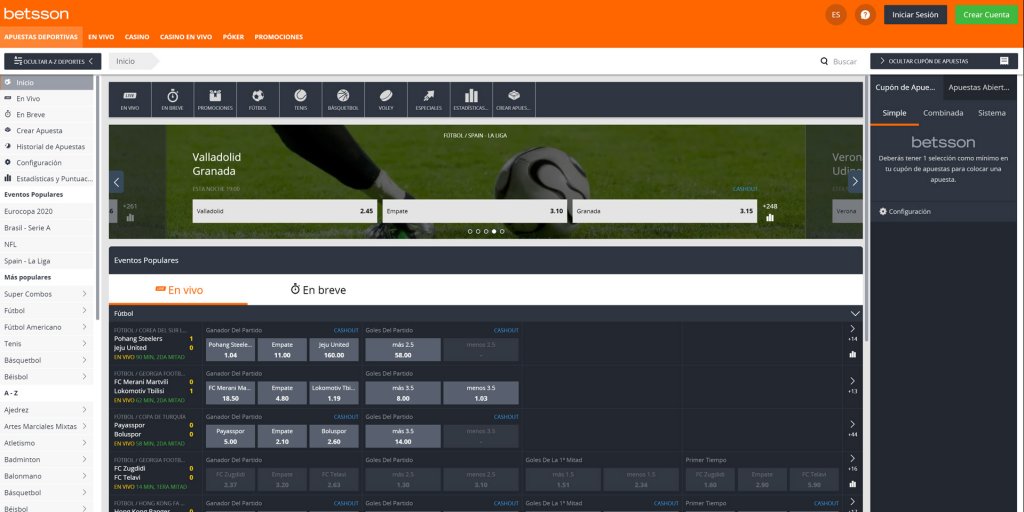
Task: Hide the Cupón de Apuestas panel
Action: point(944,61)
